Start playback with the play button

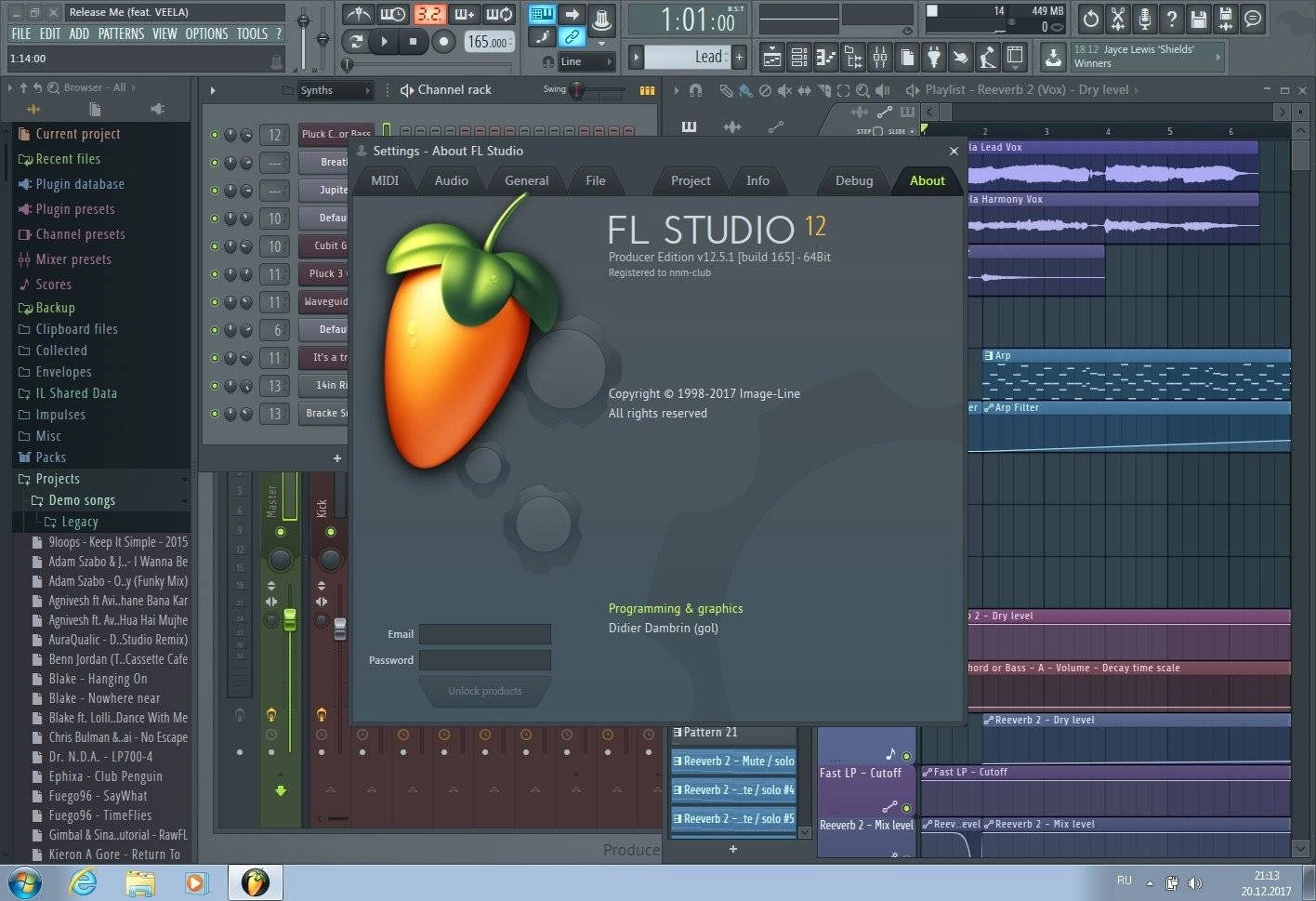coord(384,41)
